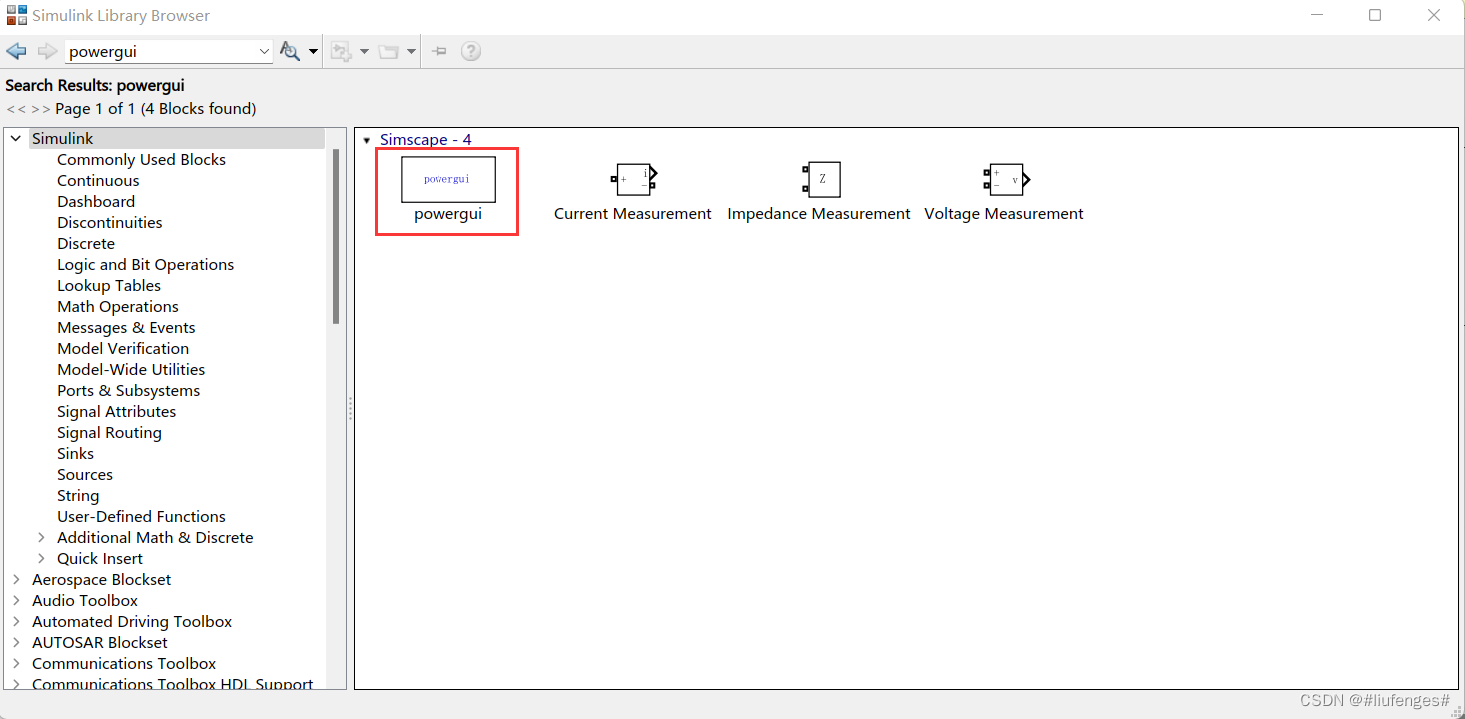
Task: Select Discontinuities library
Action: [x=109, y=223]
